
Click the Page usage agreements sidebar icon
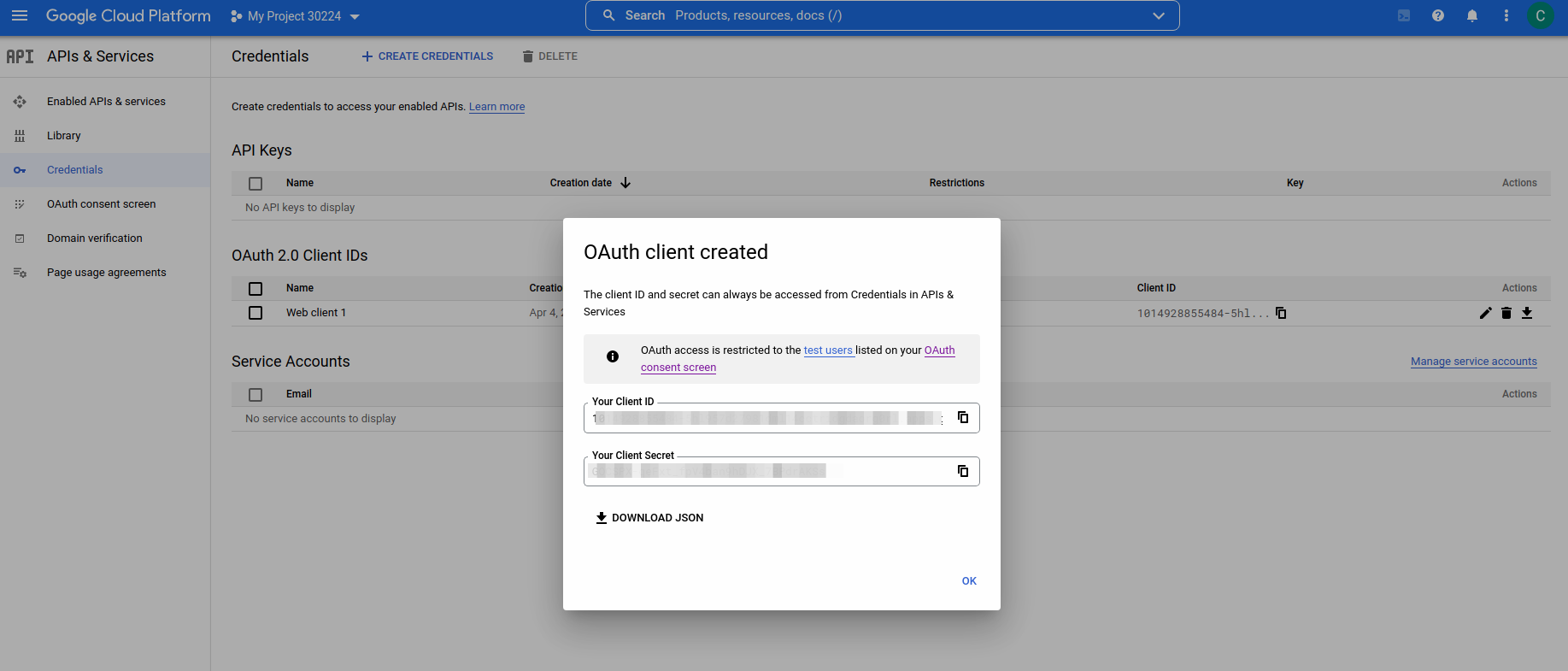click(x=20, y=273)
